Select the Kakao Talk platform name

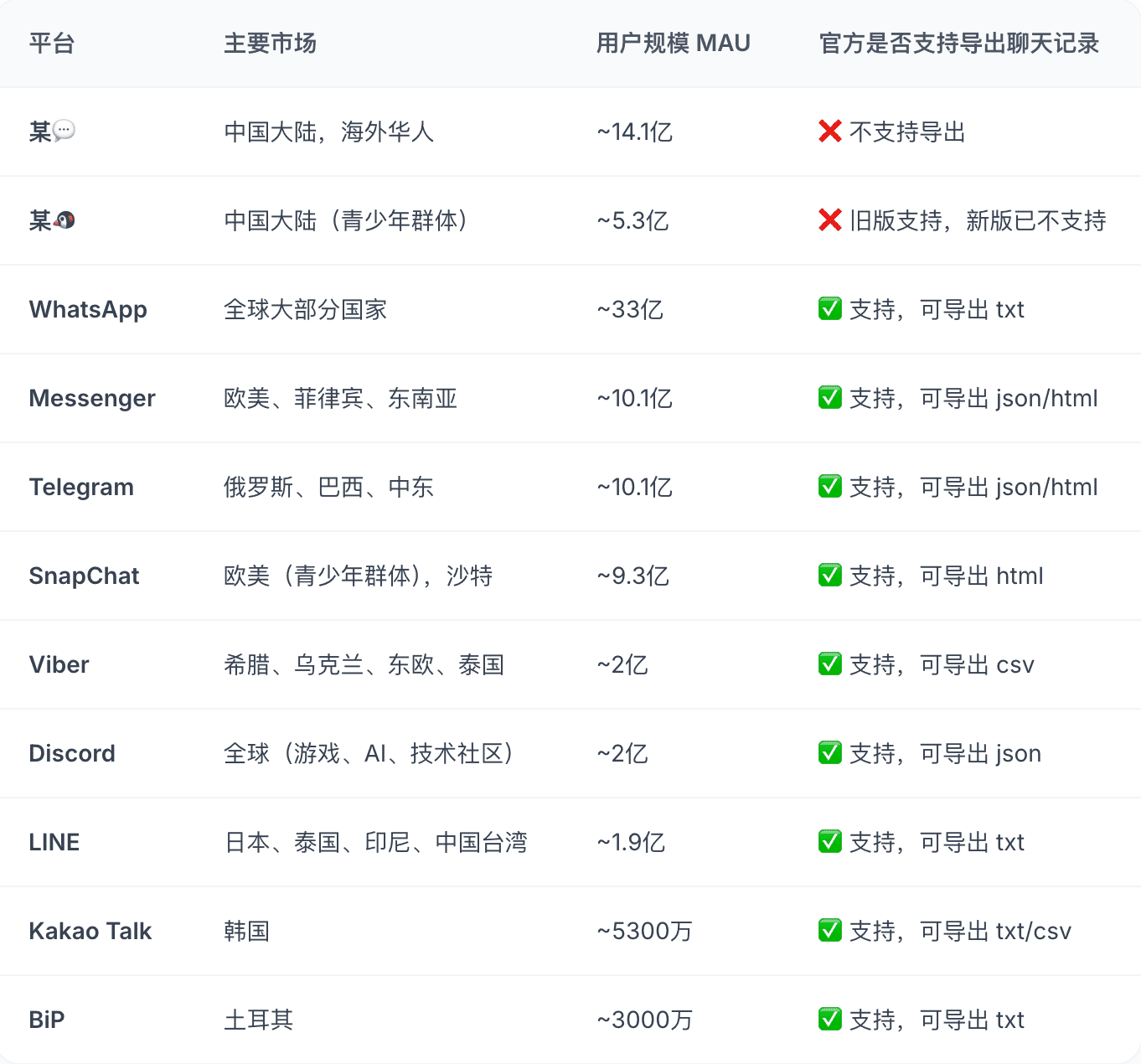point(90,931)
